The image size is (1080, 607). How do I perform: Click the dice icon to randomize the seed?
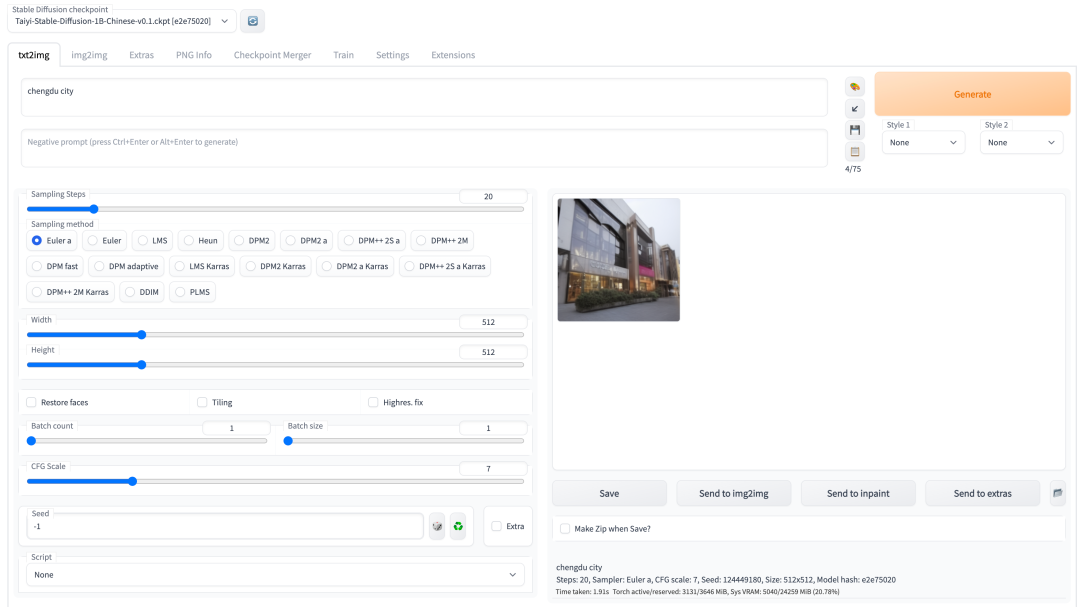437,526
